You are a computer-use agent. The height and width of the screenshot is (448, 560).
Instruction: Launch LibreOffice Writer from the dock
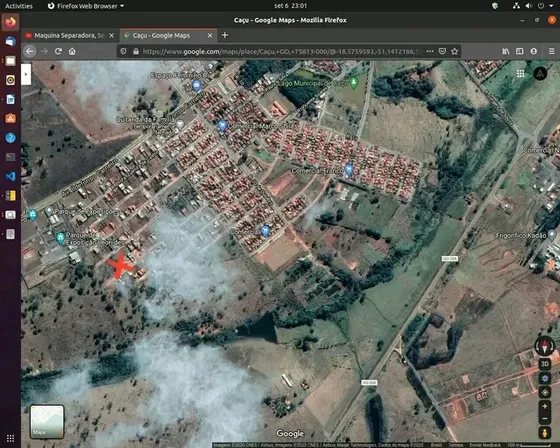click(x=10, y=99)
